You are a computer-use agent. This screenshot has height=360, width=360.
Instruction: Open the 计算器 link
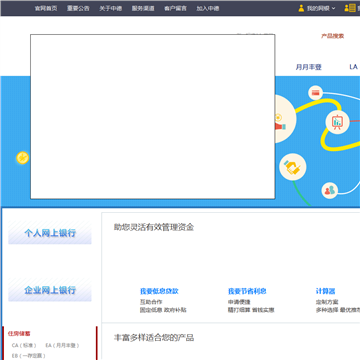[325, 291]
